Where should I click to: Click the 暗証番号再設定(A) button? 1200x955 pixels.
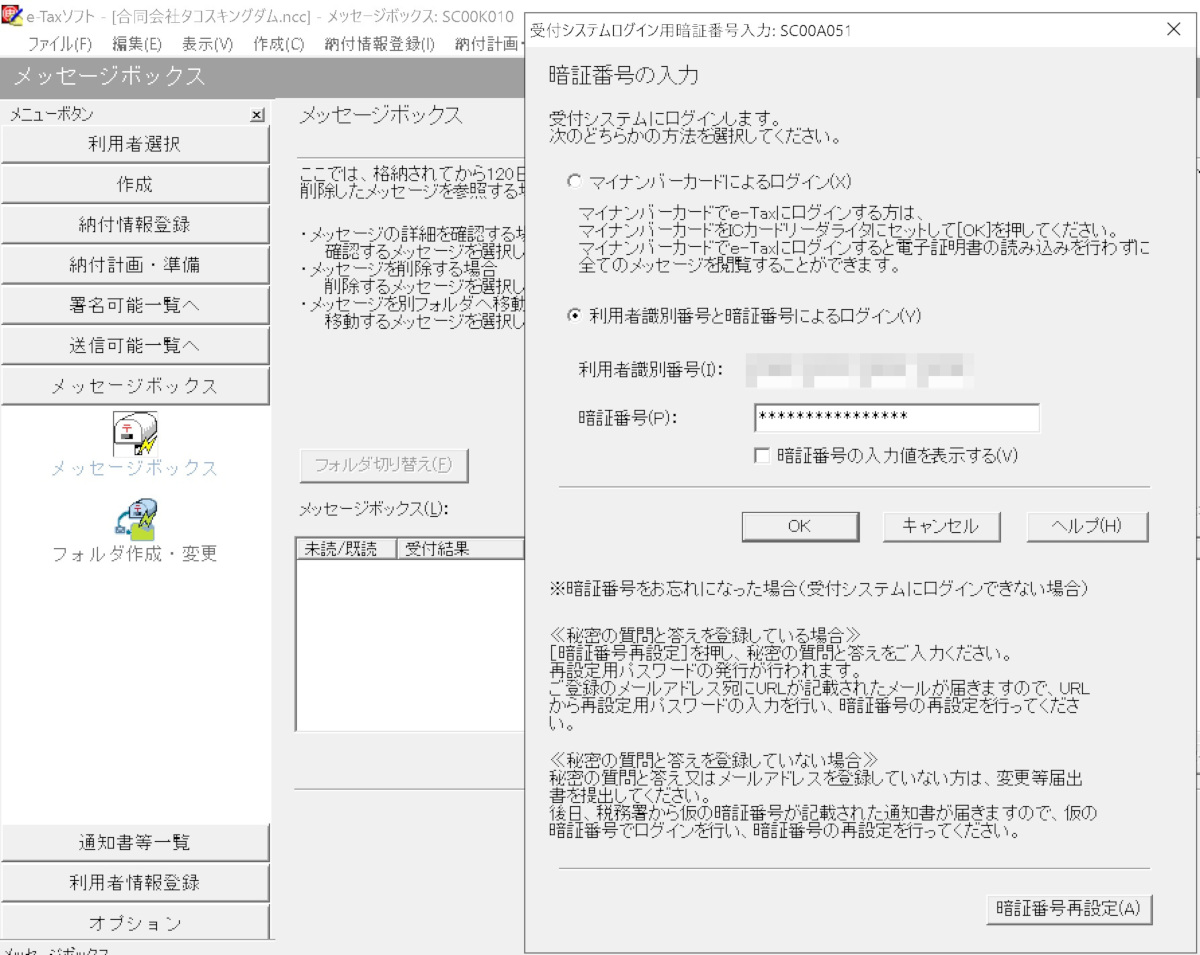point(1068,909)
